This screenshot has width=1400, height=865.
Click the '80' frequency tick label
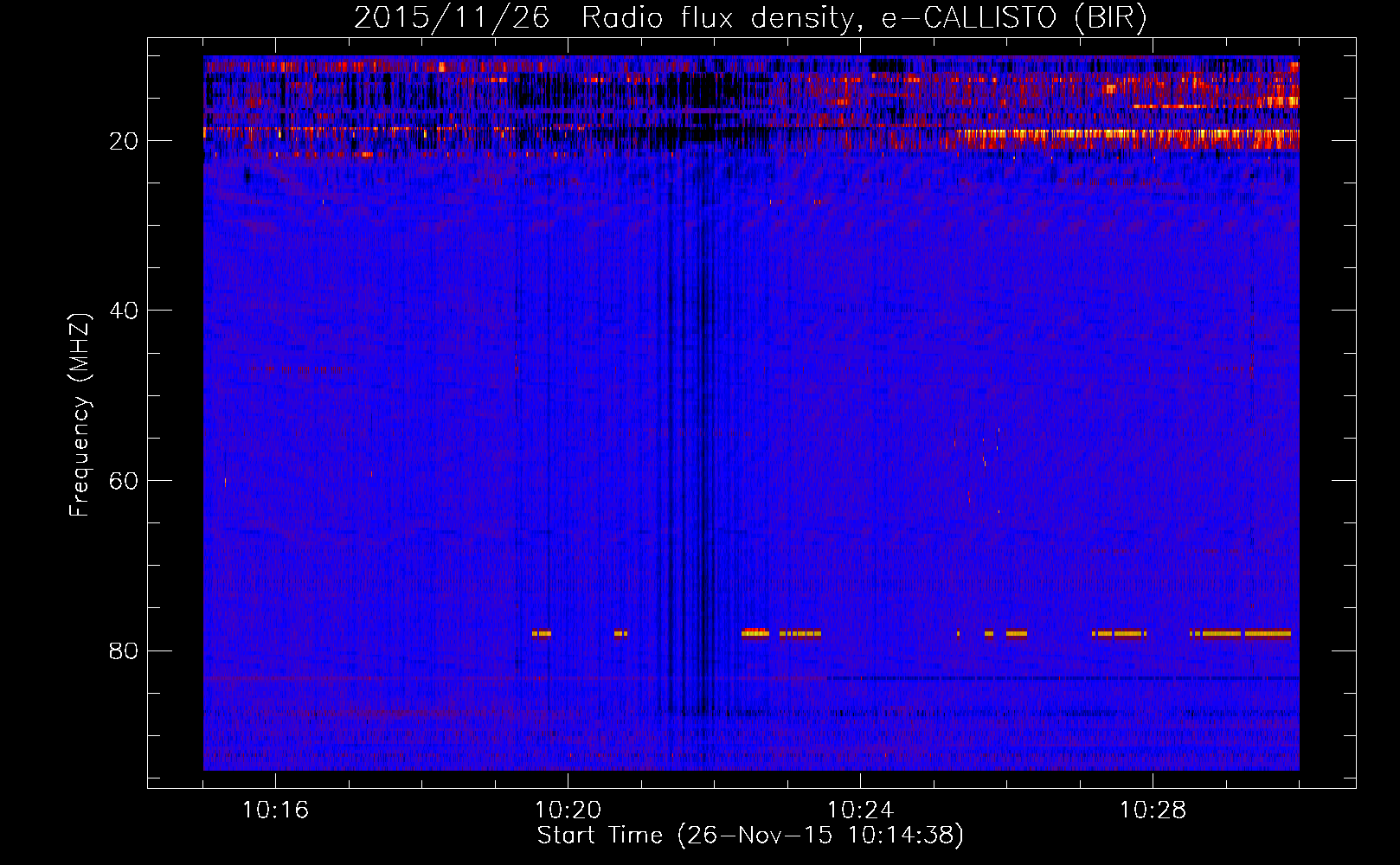tap(125, 650)
